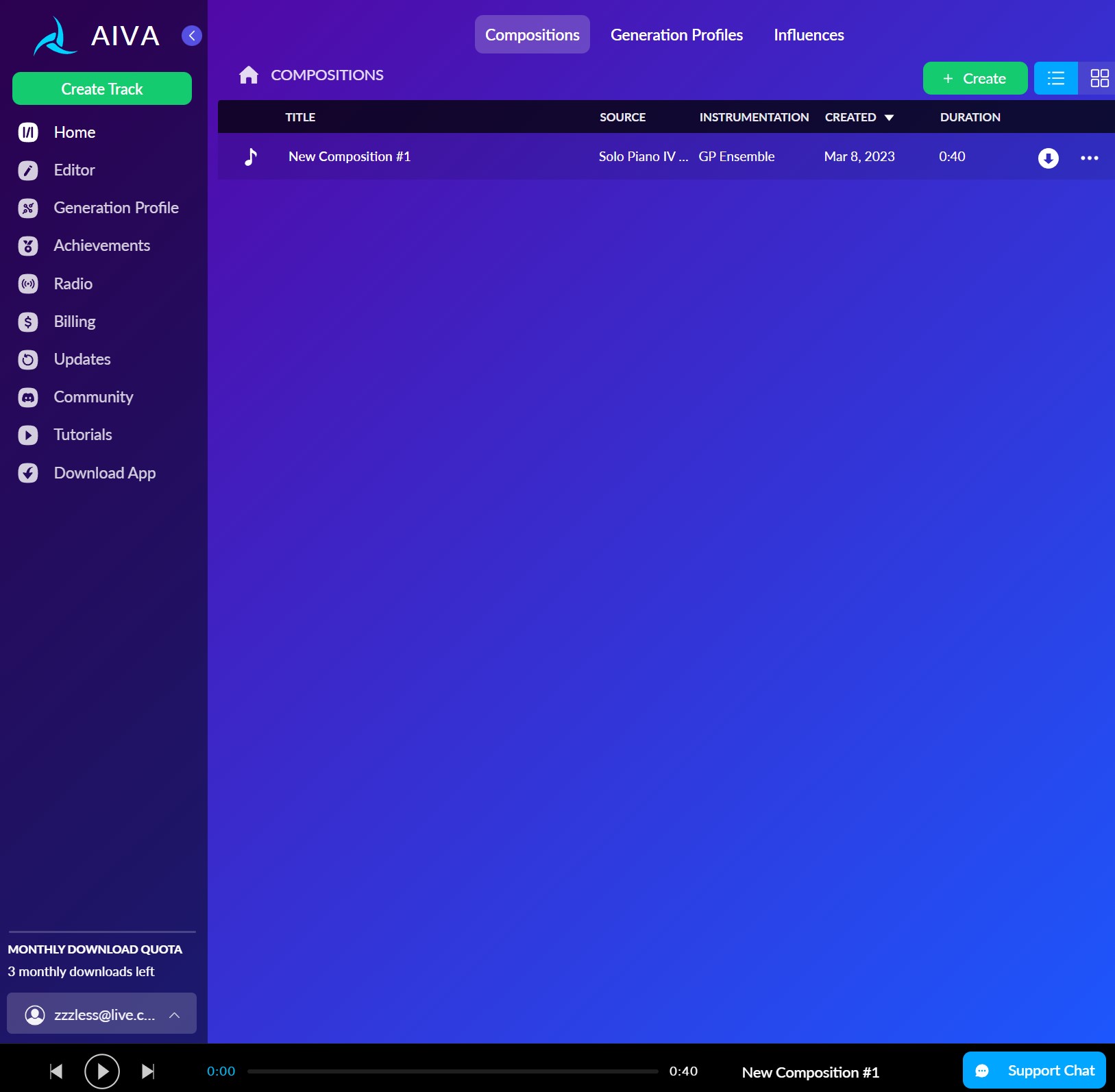Viewport: 1115px width, 1092px height.
Task: Select Editor in the sidebar
Action: 74,170
